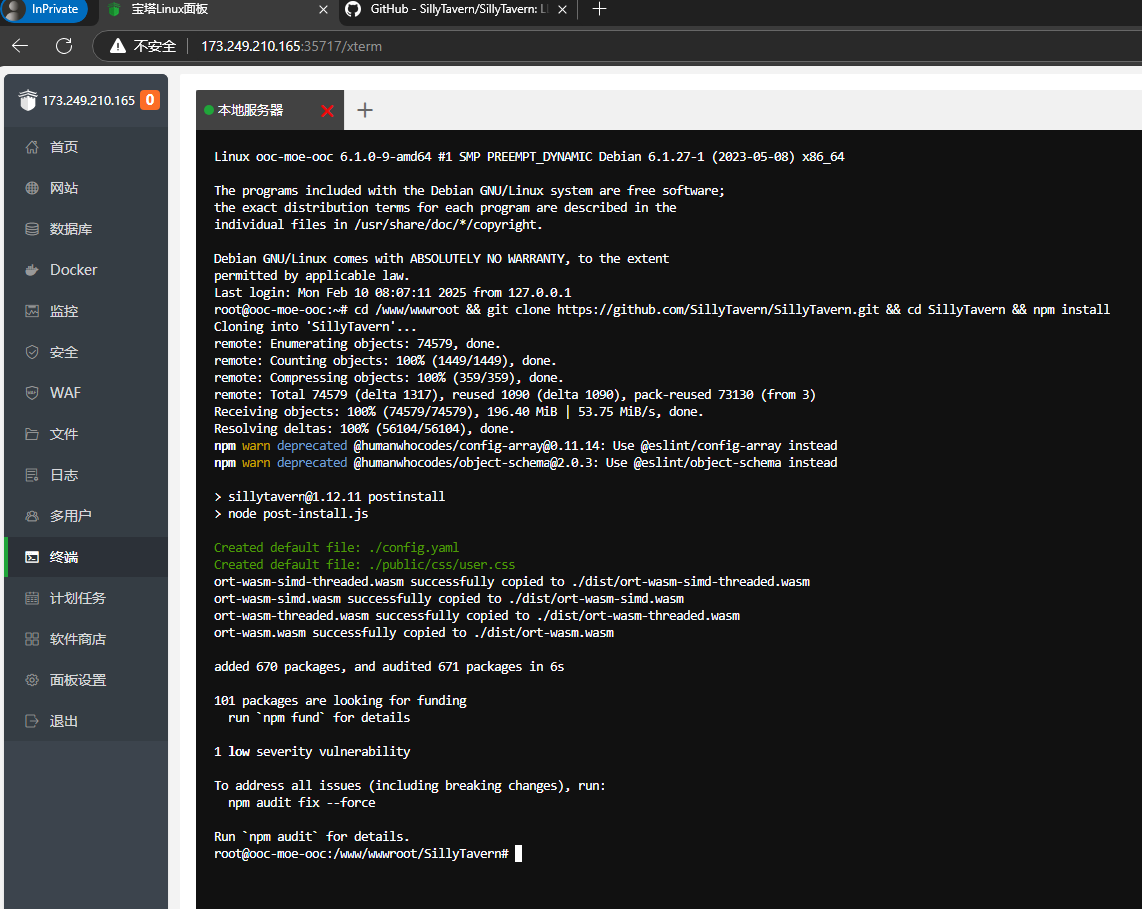Go to 软件商店 in sidebar
Image resolution: width=1142 pixels, height=909 pixels.
pos(77,639)
